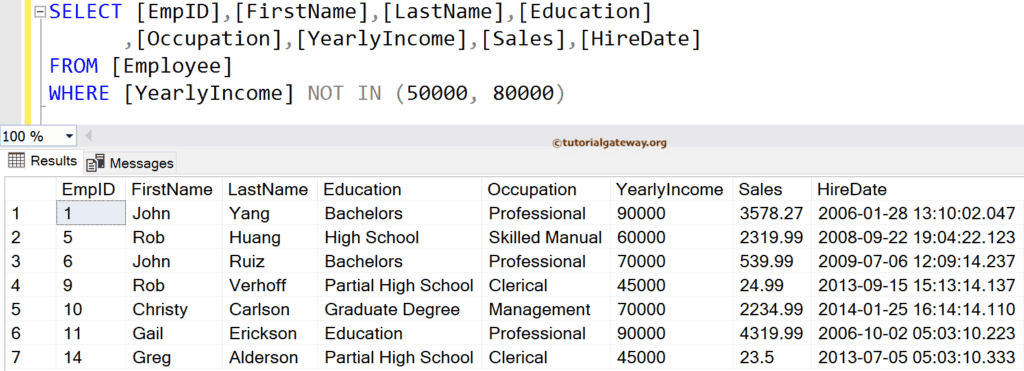Select row header number 4
Screen dimensions: 1024x371
31,285
